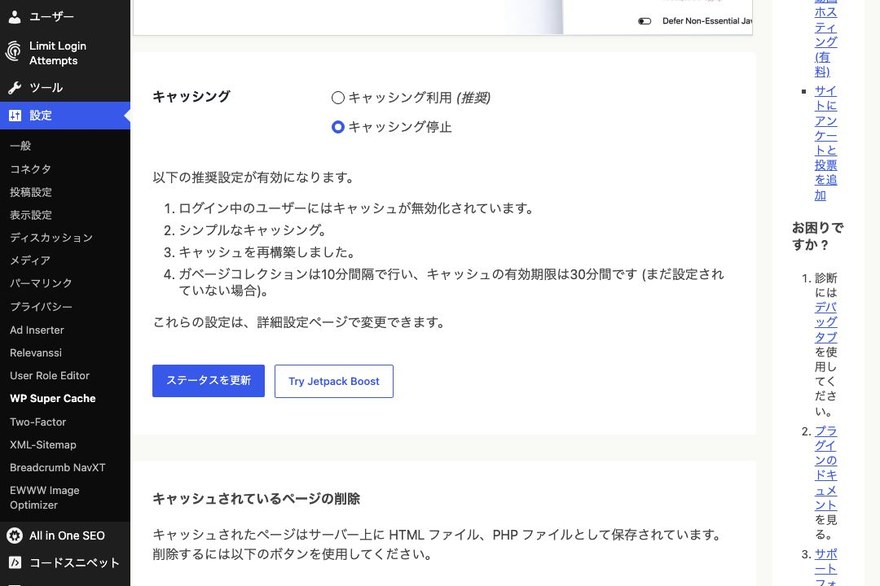880x586 pixels.
Task: Open ディスカッション settings
Action: click(51, 238)
